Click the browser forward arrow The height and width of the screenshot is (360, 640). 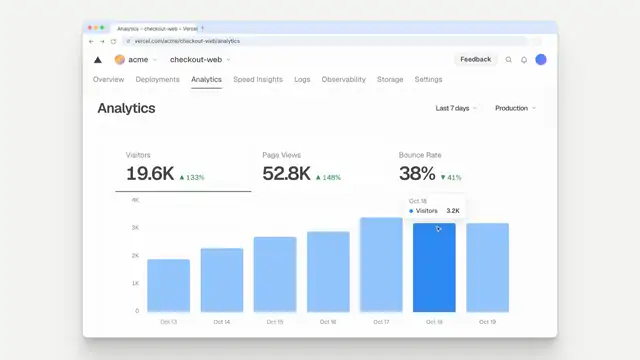(102, 41)
